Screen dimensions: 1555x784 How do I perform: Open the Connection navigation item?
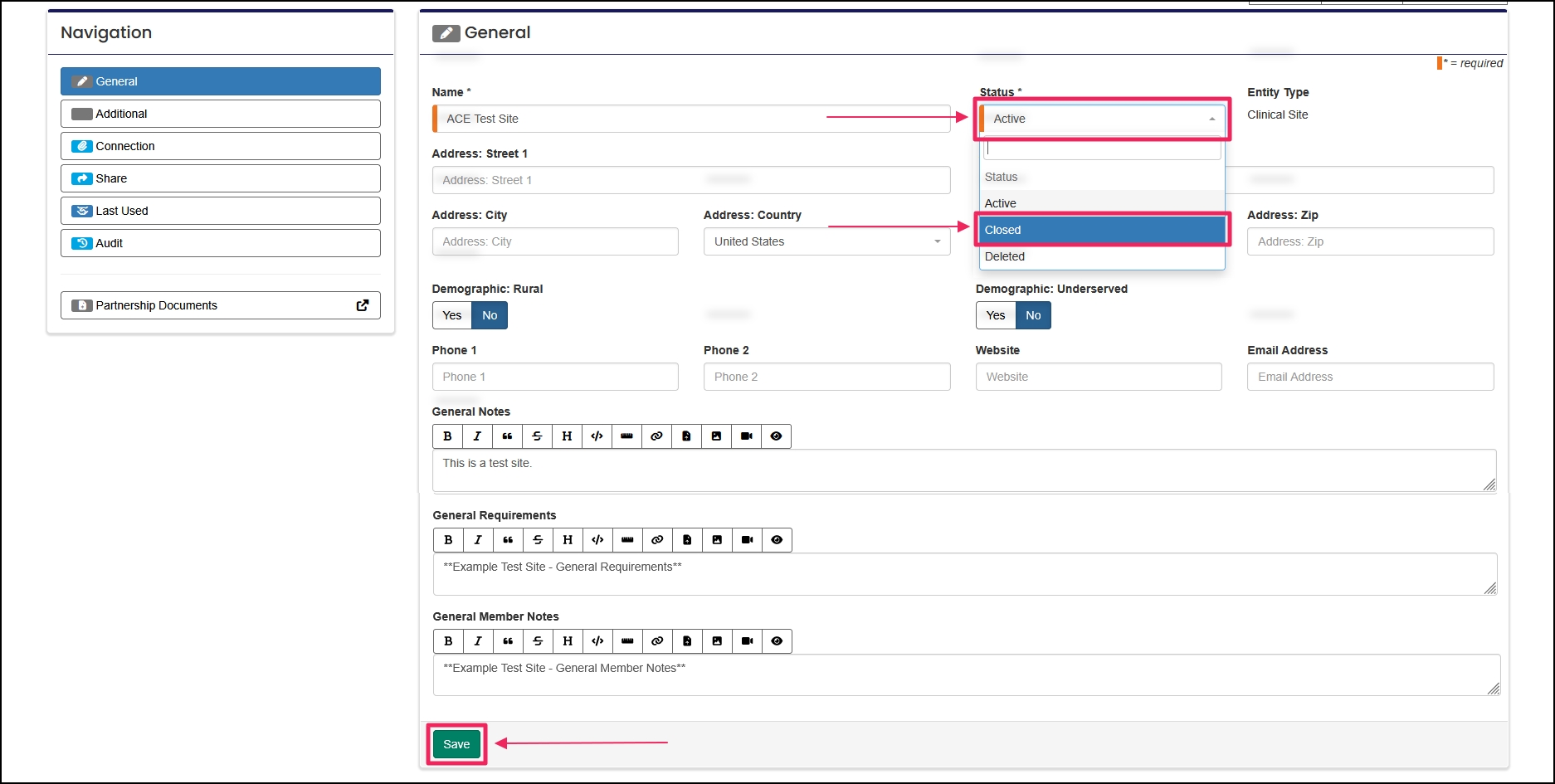(221, 146)
